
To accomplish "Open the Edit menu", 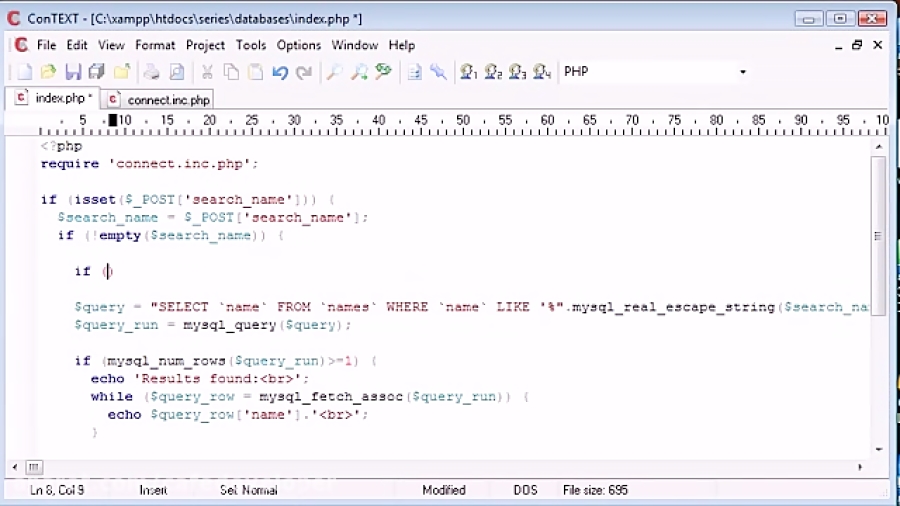I will tap(77, 45).
